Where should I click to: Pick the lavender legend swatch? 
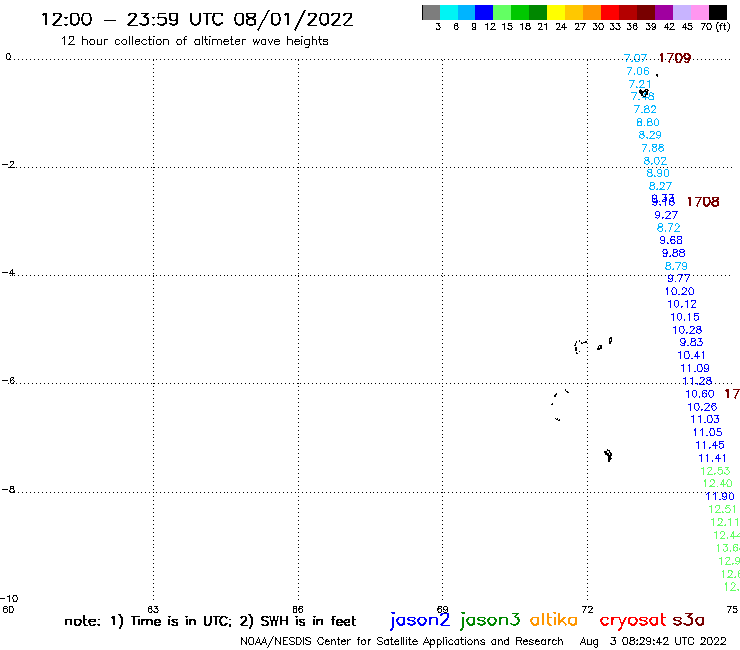click(x=682, y=12)
